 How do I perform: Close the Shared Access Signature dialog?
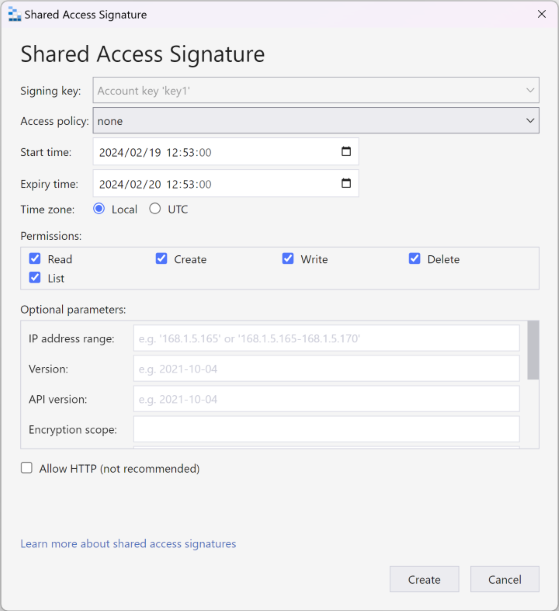[541, 14]
